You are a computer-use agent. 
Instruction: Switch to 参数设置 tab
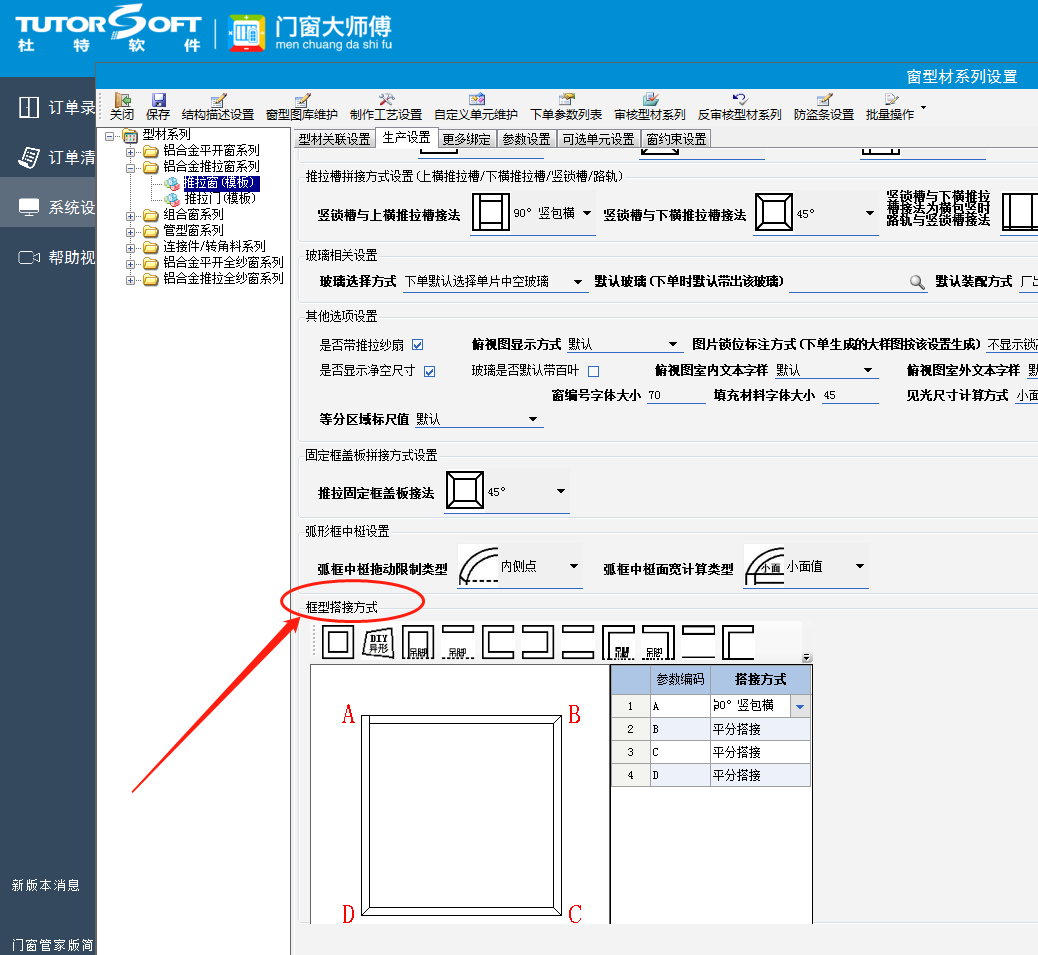(526, 139)
